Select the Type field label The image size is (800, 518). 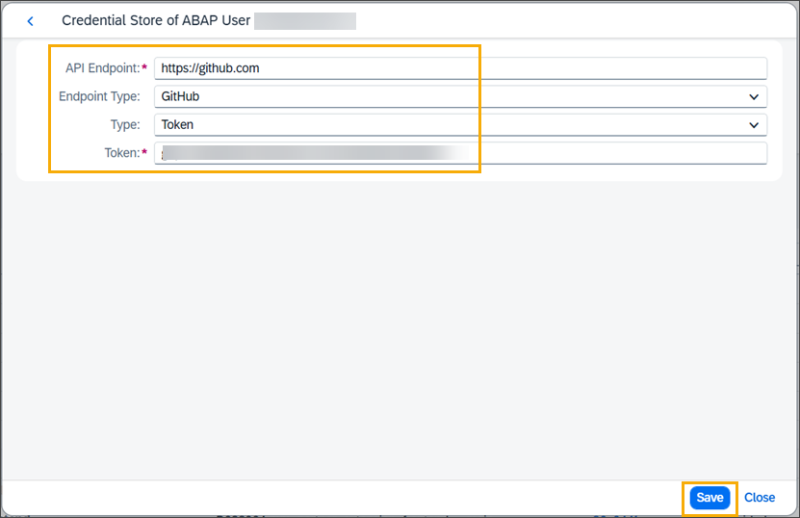coord(124,125)
